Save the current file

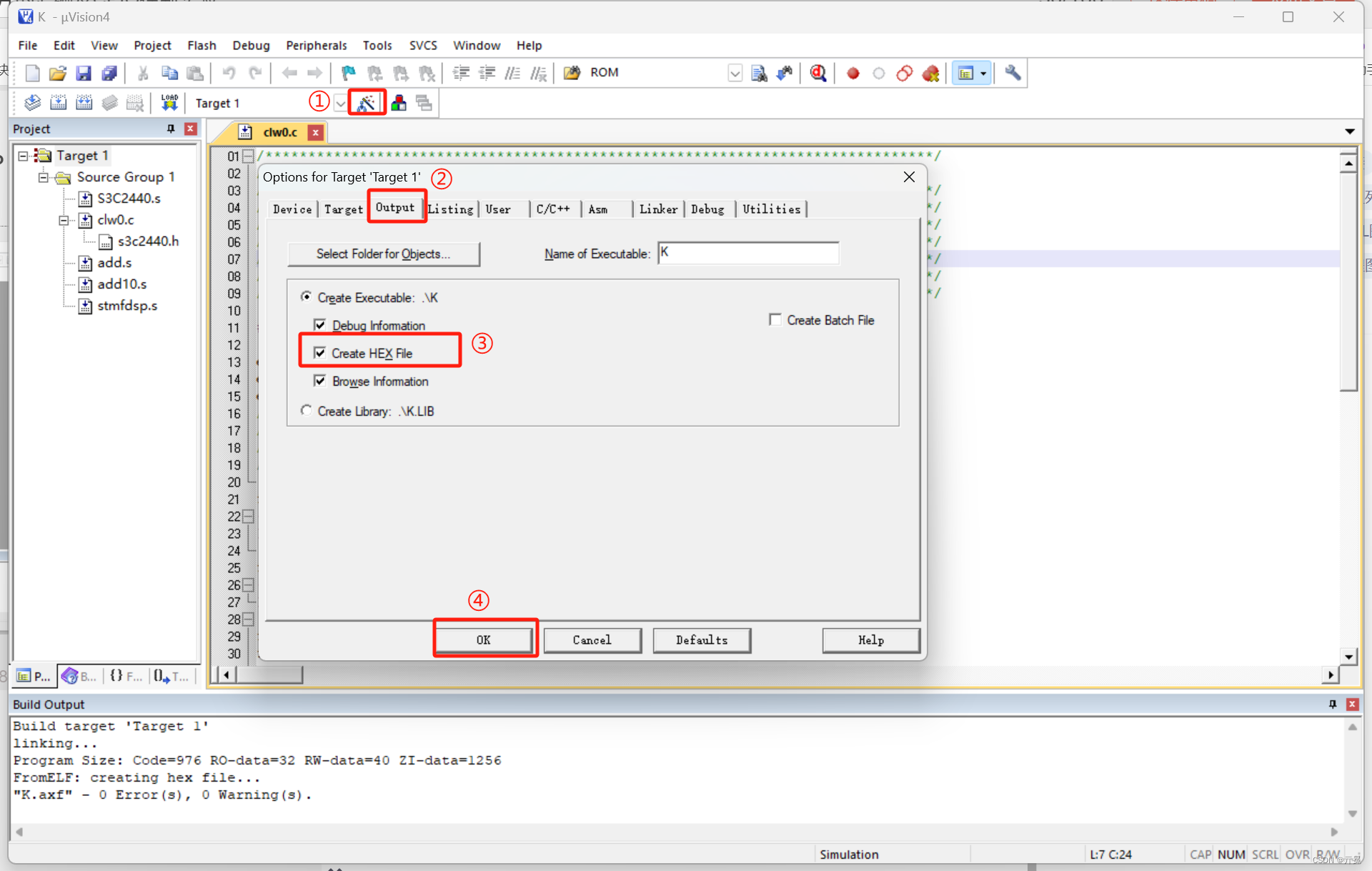point(84,73)
